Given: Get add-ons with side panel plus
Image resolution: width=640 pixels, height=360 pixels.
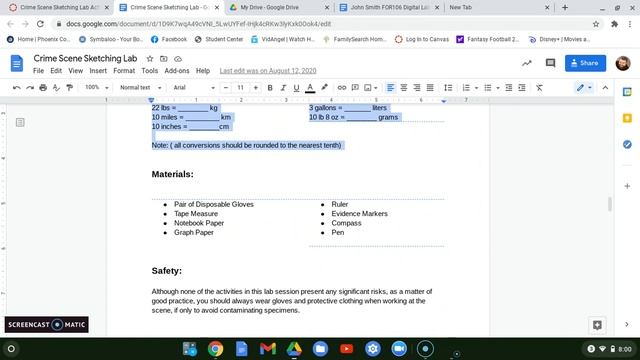Looking at the screenshot, I should click(627, 186).
